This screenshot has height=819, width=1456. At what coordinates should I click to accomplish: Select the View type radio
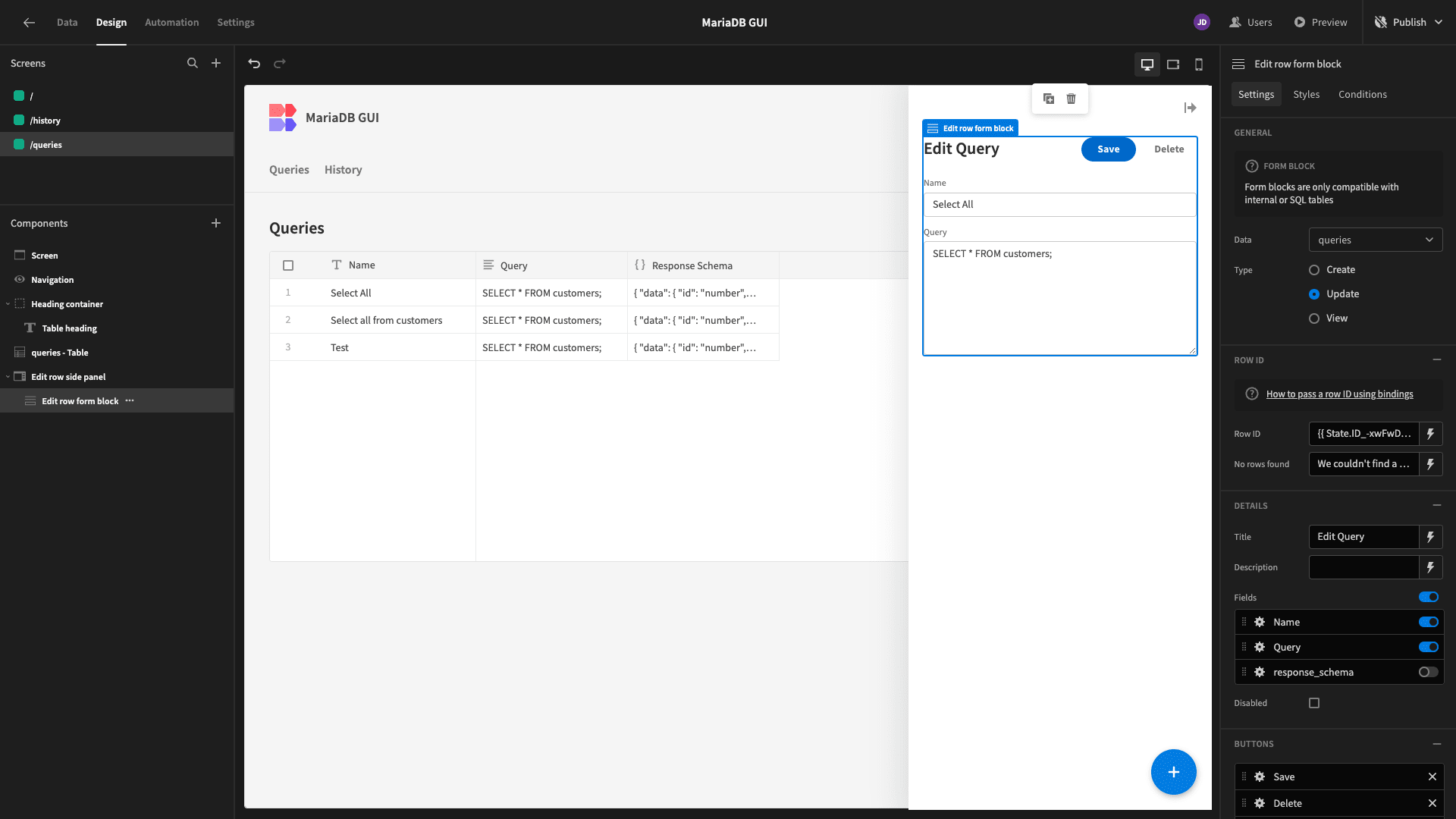[1314, 318]
